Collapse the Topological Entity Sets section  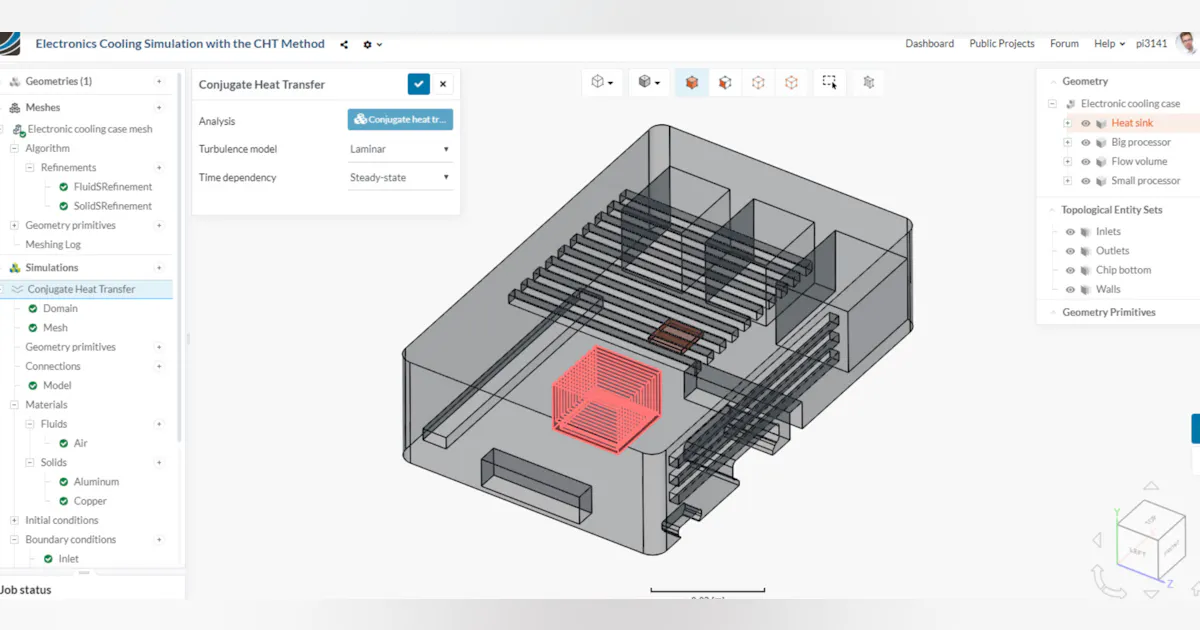point(1051,210)
